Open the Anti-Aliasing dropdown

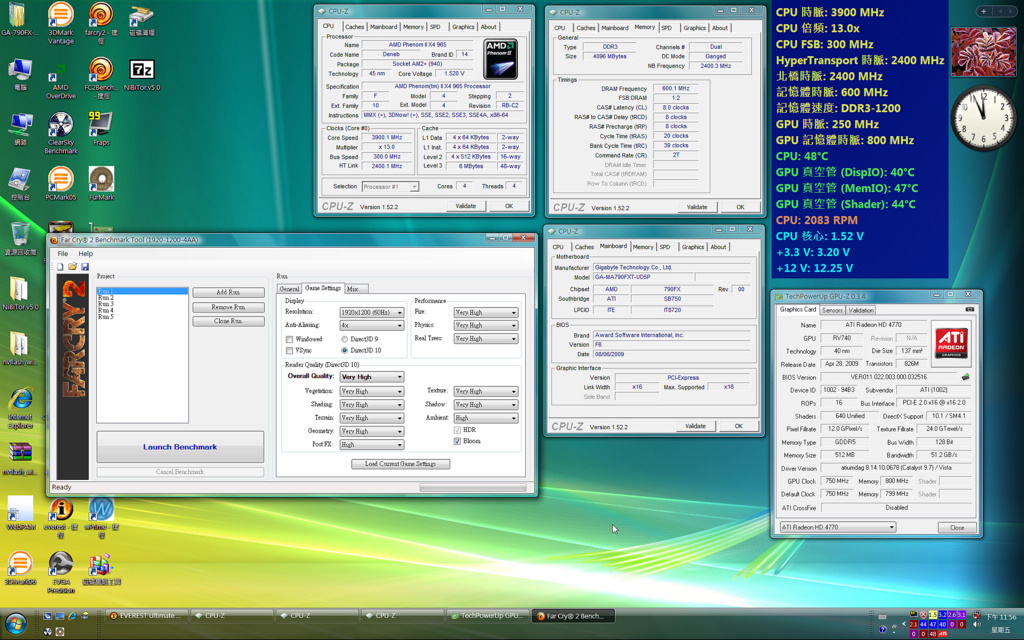(372, 325)
